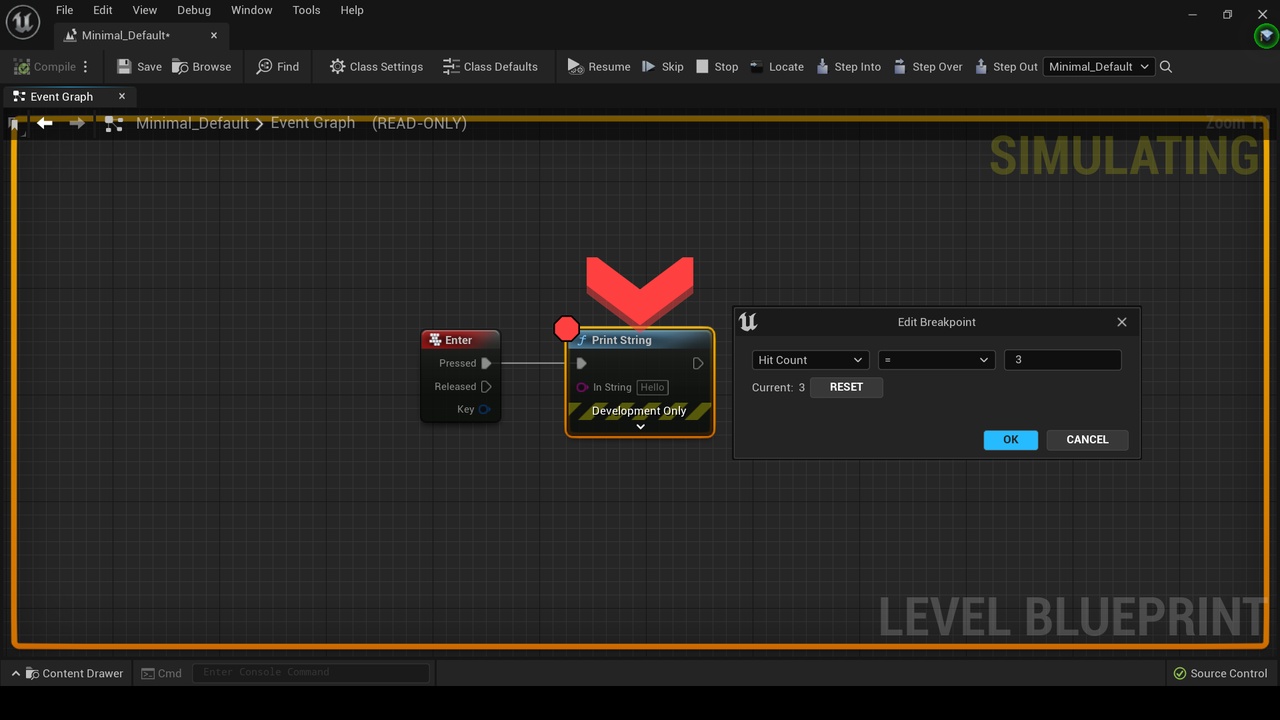Open the Tools menu
Image resolution: width=1280 pixels, height=720 pixels.
(x=306, y=10)
